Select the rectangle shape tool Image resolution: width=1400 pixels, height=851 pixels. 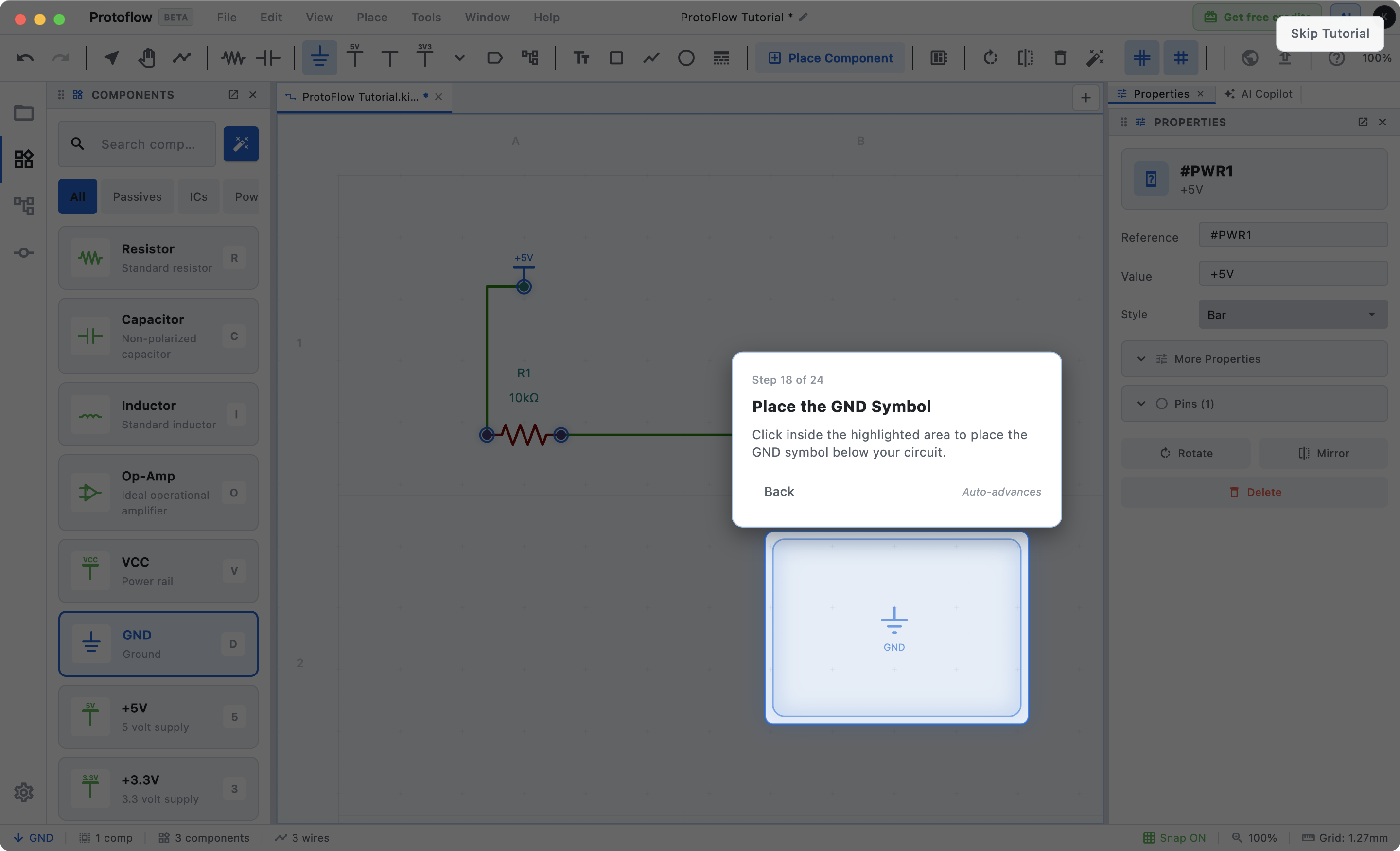tap(616, 57)
